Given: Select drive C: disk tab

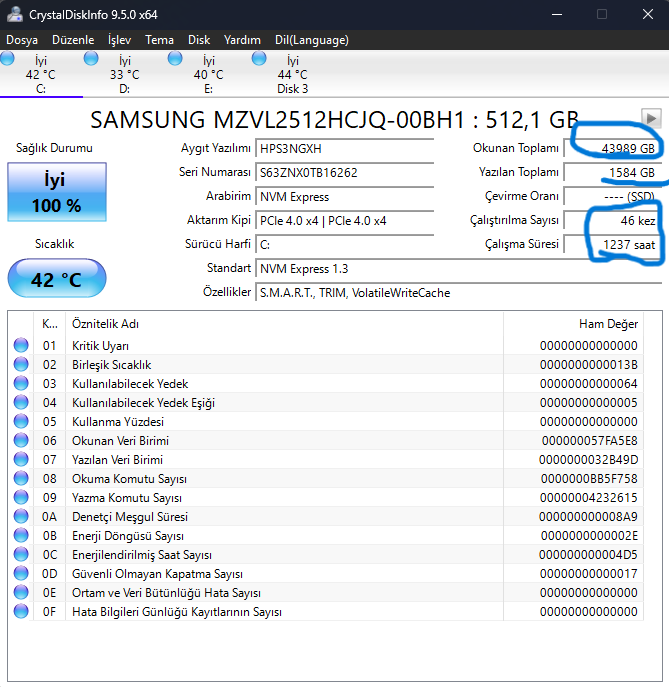Looking at the screenshot, I should 41,74.
